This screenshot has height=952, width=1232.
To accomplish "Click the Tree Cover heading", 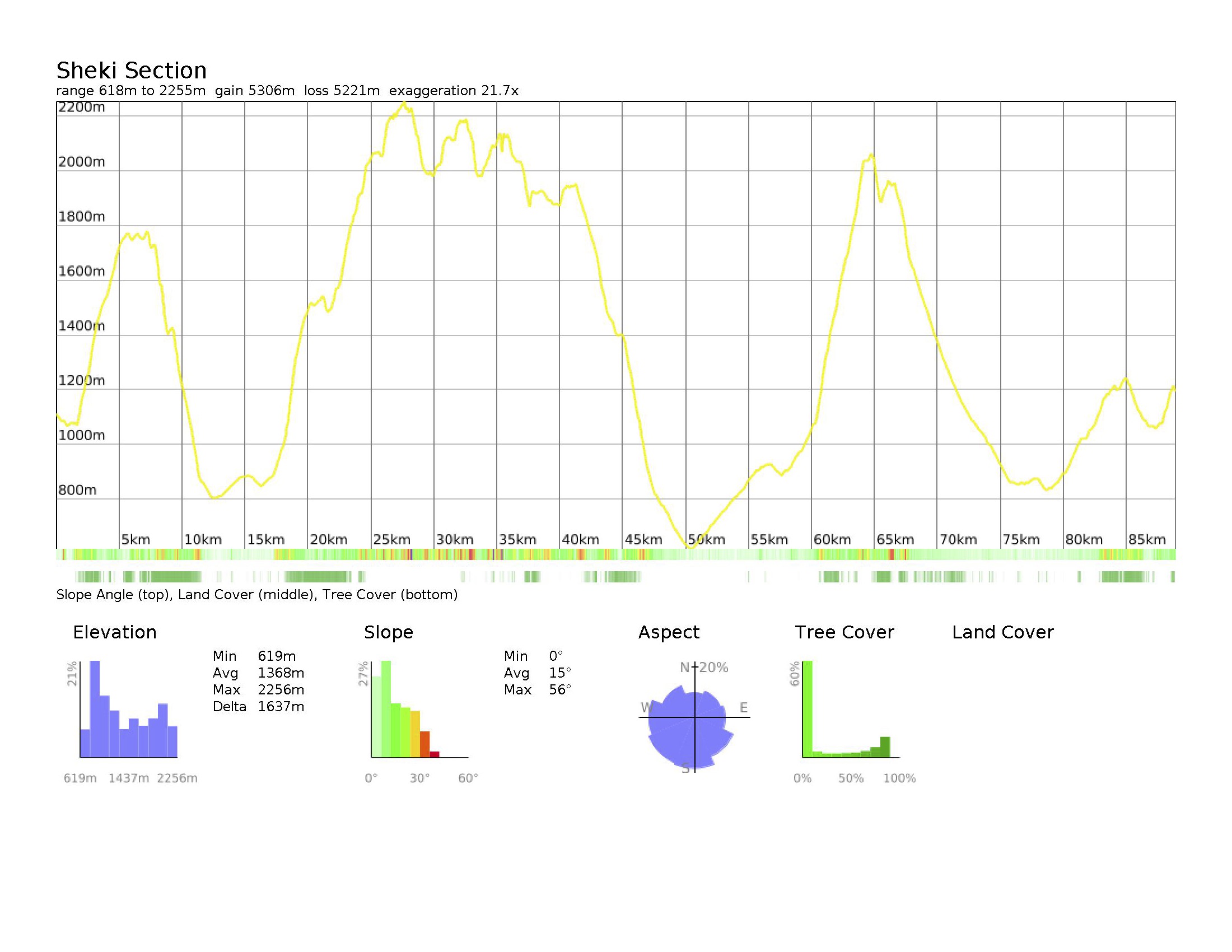I will tap(844, 632).
